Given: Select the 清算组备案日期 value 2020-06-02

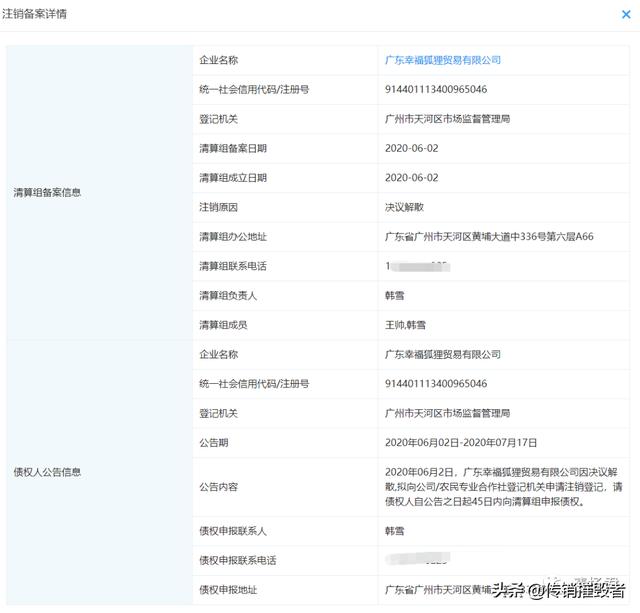Looking at the screenshot, I should [411, 148].
